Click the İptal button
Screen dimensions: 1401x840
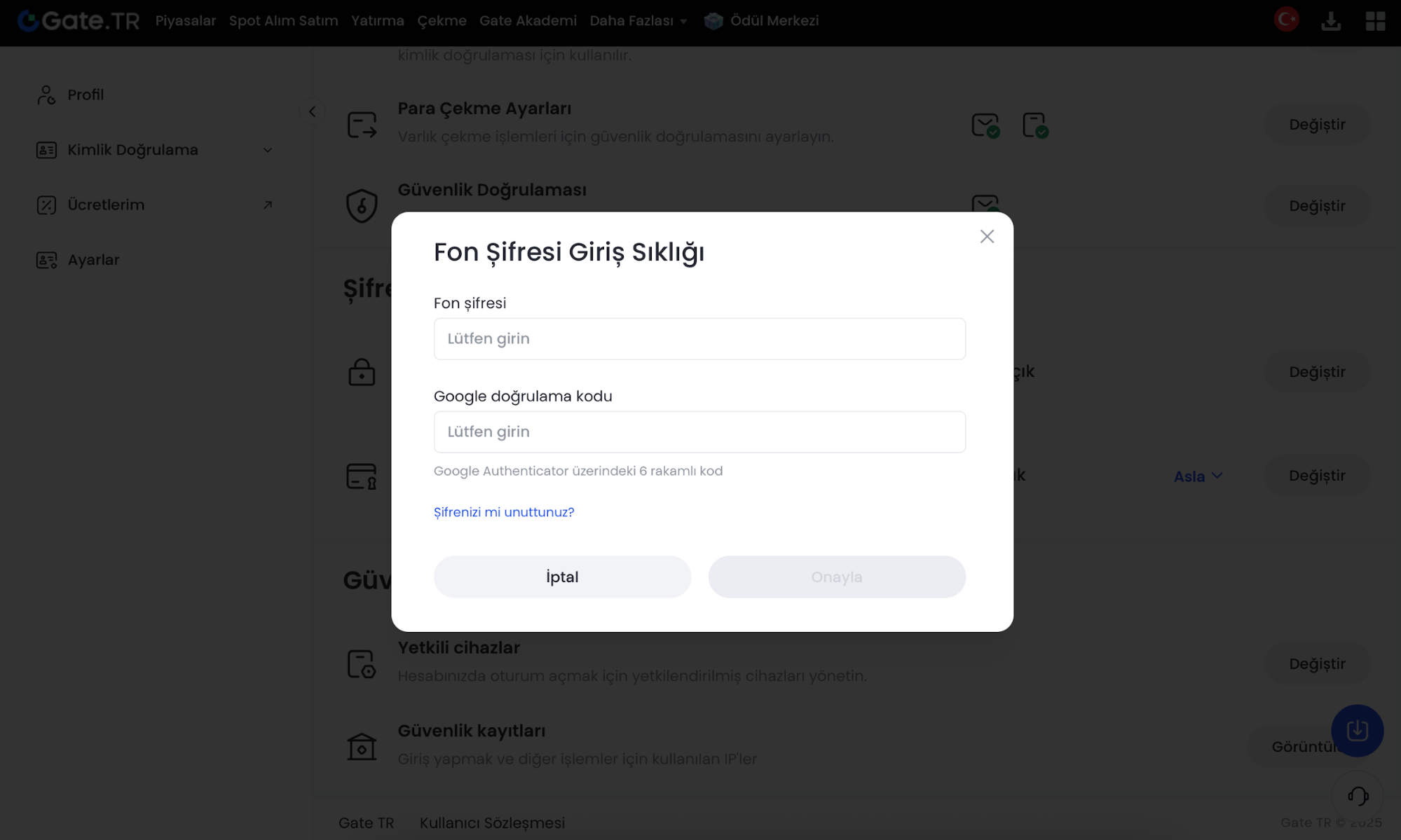coord(562,577)
